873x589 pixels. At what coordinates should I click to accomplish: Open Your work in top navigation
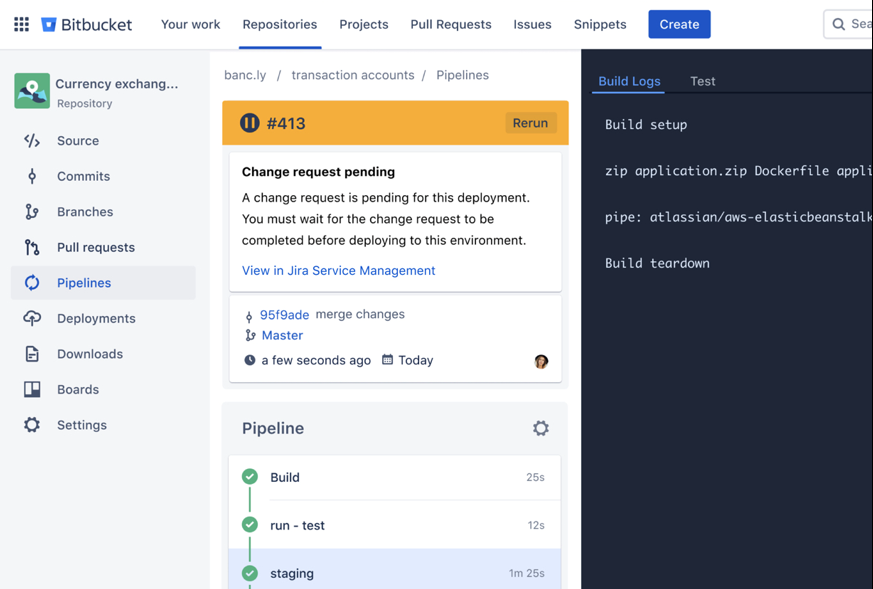pyautogui.click(x=190, y=24)
